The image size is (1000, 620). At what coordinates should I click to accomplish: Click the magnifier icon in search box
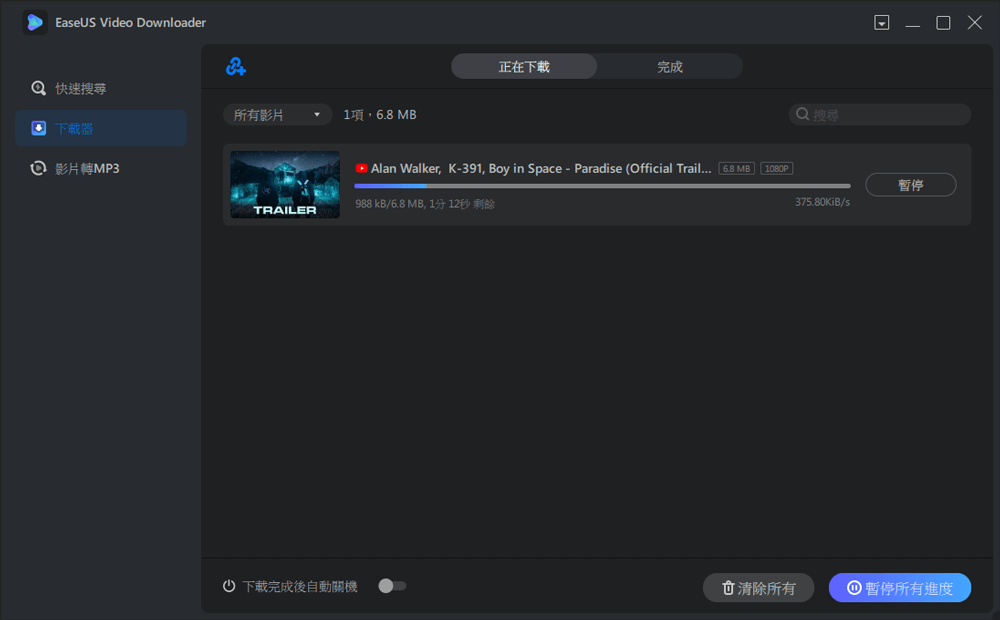click(x=802, y=115)
